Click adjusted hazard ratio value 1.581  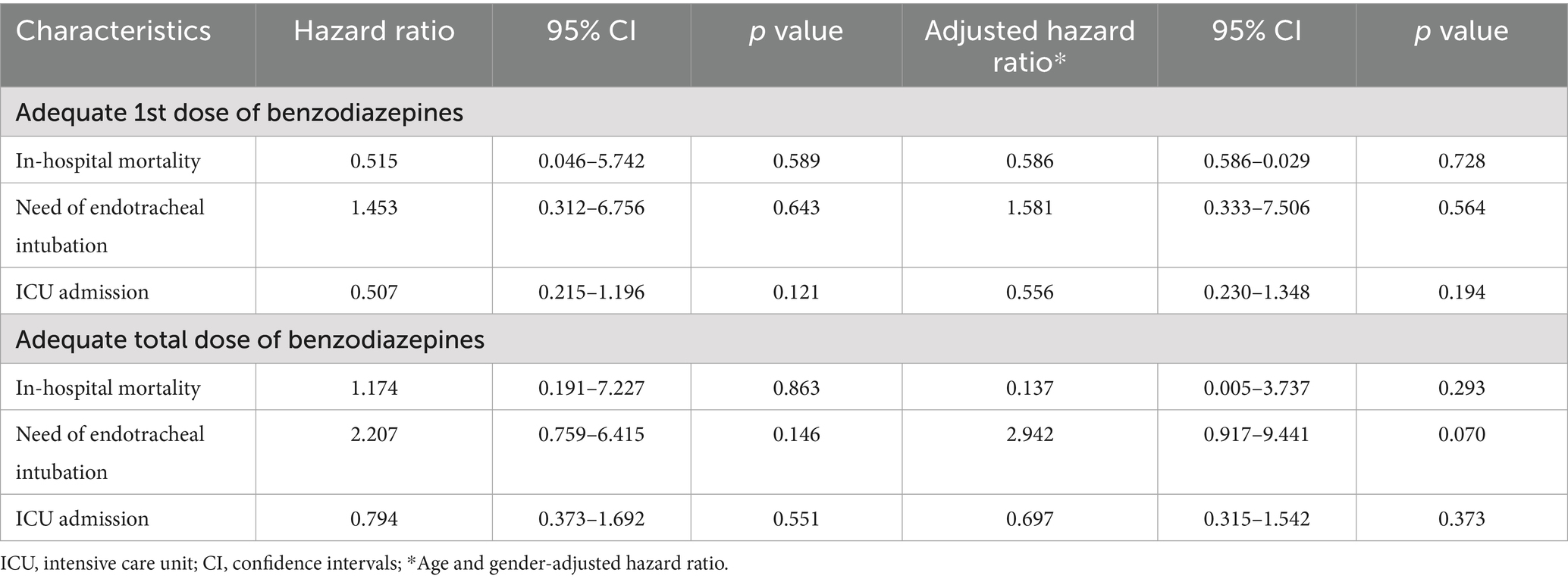click(x=1030, y=207)
